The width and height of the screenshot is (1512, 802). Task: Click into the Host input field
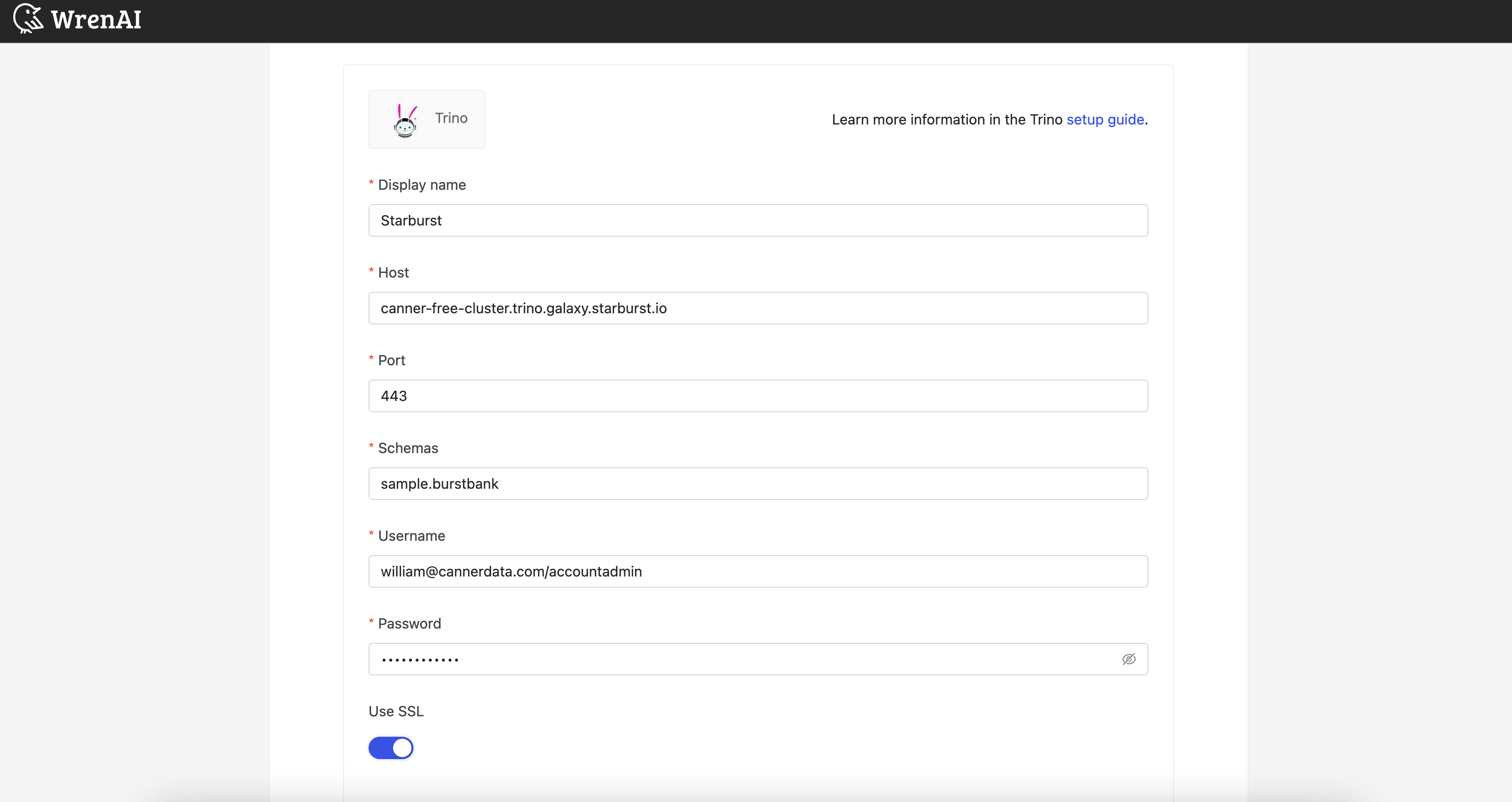click(758, 308)
